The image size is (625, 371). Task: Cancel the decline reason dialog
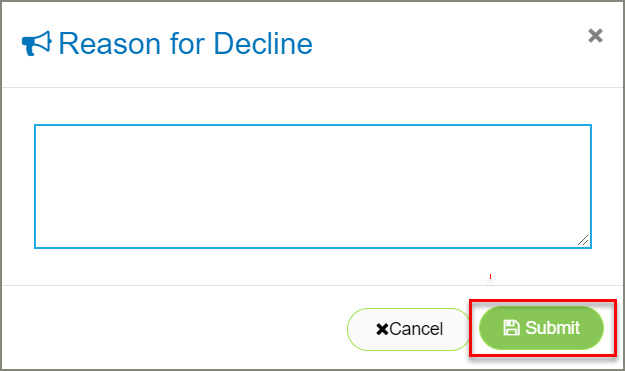(x=409, y=329)
